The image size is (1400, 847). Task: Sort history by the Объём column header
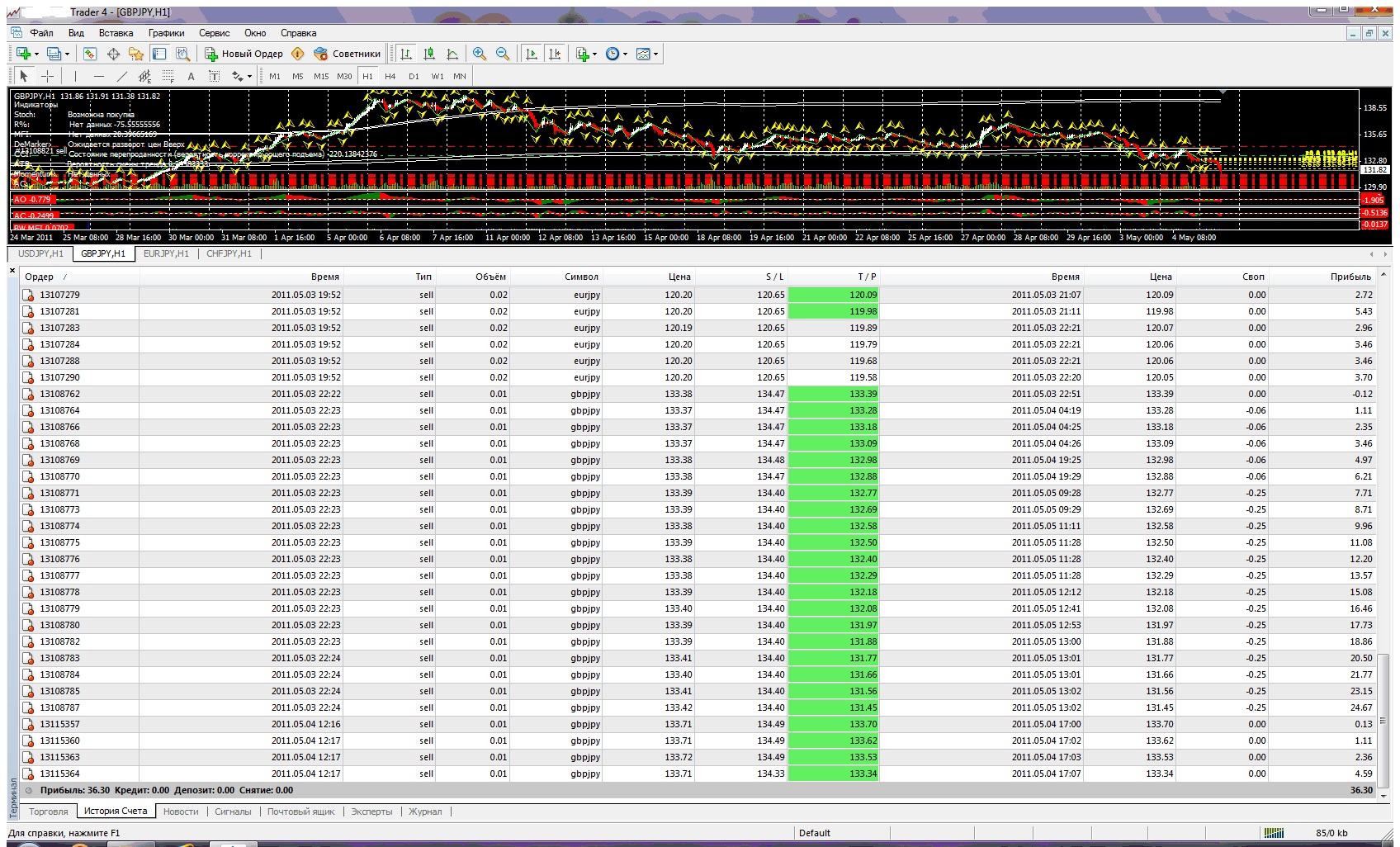point(472,277)
